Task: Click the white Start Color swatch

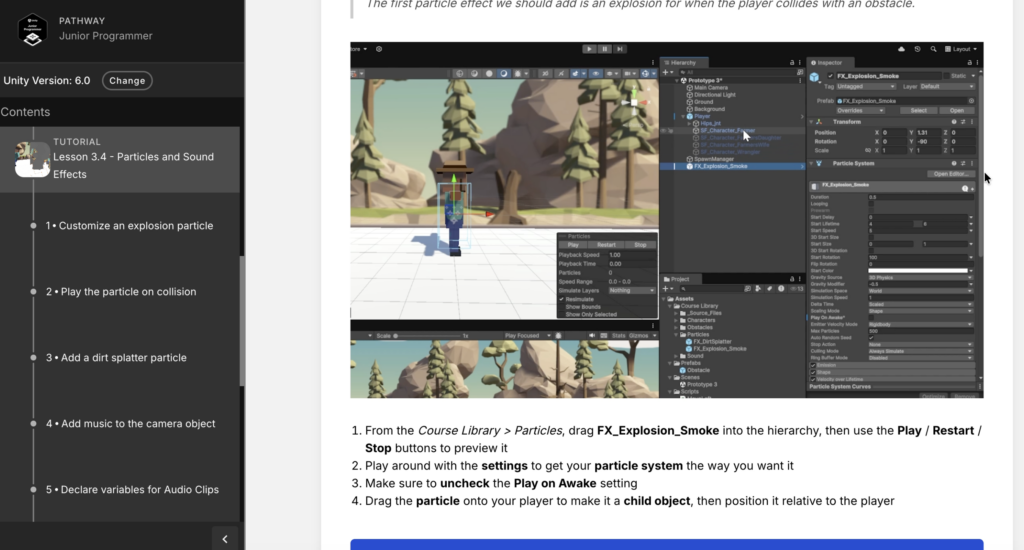Action: [x=920, y=270]
